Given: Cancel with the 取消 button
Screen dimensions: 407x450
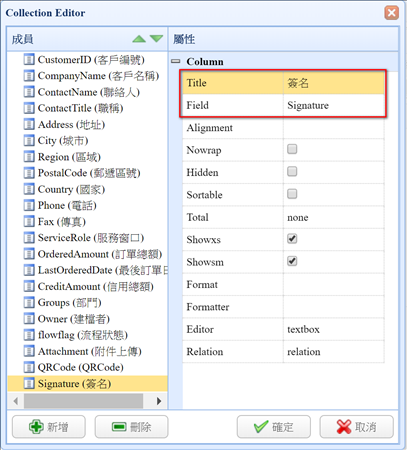Looking at the screenshot, I should tap(356, 427).
